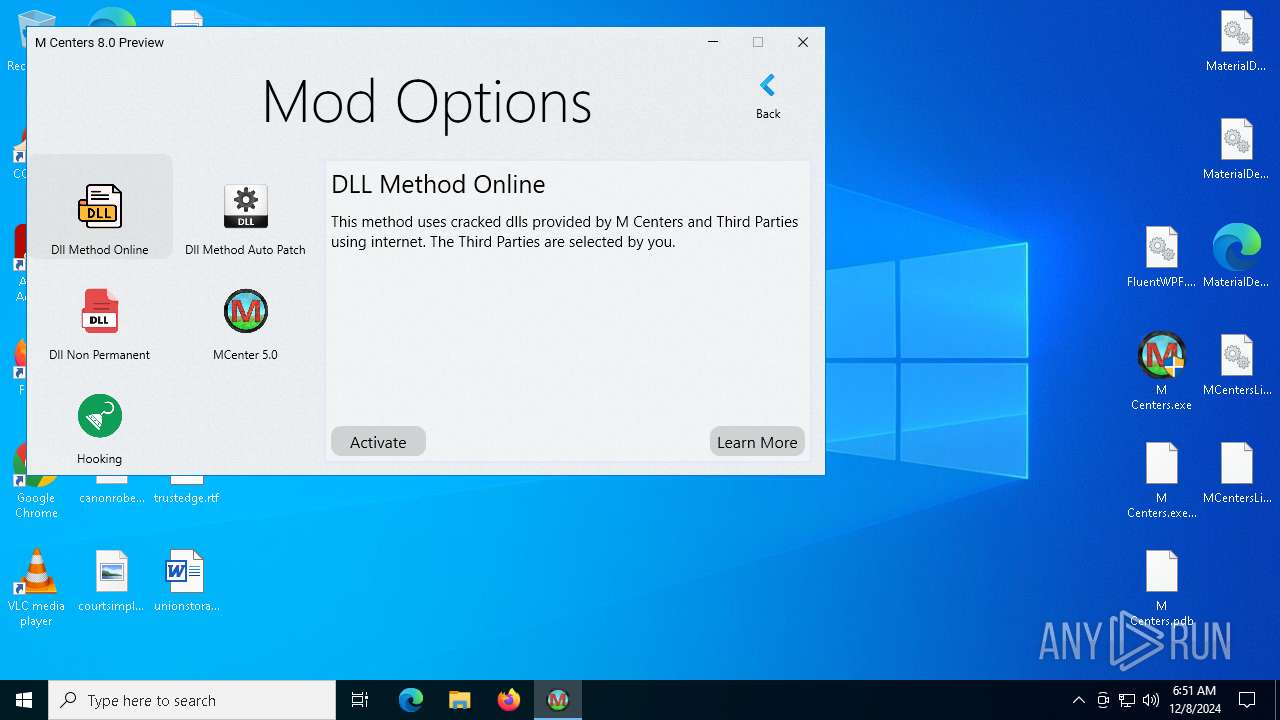1280x720 pixels.
Task: Open the canonrobe desktop file
Action: 111,490
